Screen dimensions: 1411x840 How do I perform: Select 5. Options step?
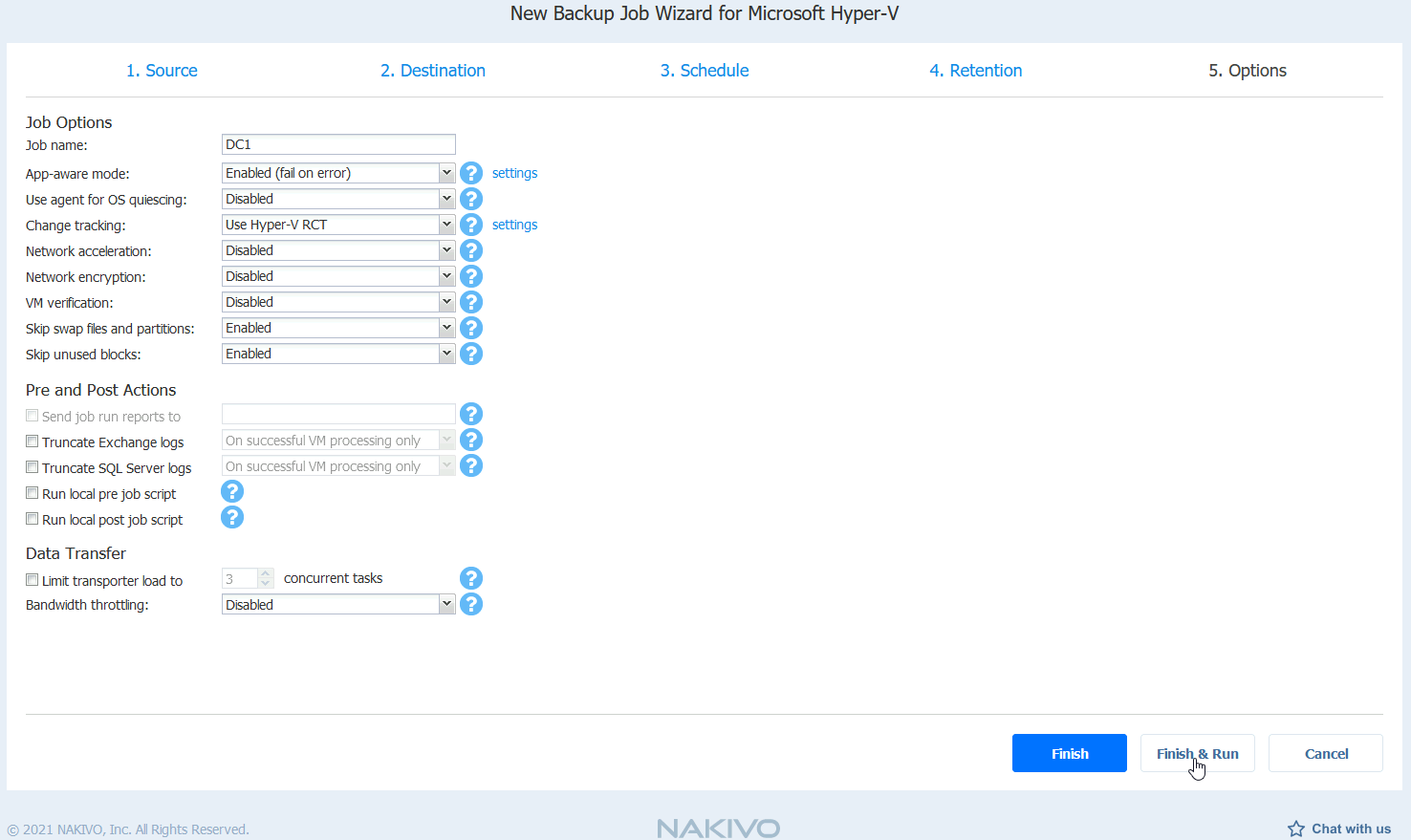1248,71
